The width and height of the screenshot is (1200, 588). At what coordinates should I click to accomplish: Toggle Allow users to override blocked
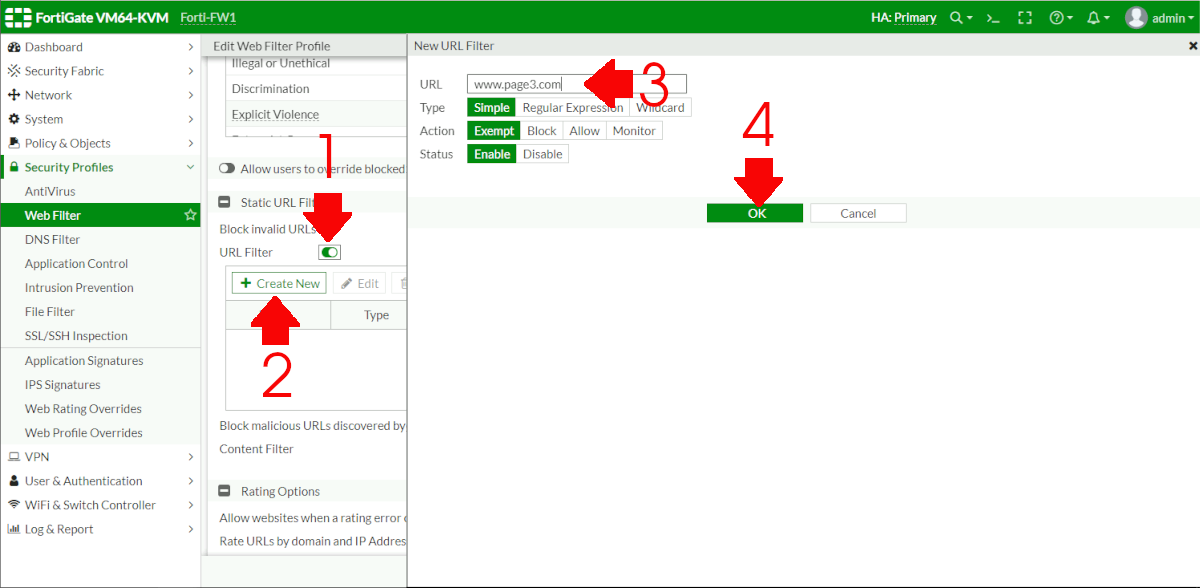click(227, 169)
